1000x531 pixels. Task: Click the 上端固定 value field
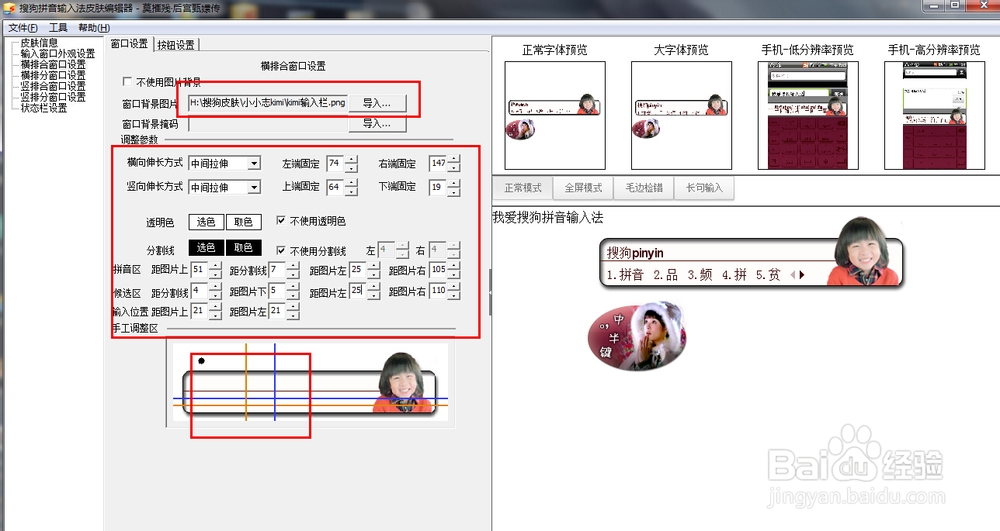pyautogui.click(x=335, y=187)
